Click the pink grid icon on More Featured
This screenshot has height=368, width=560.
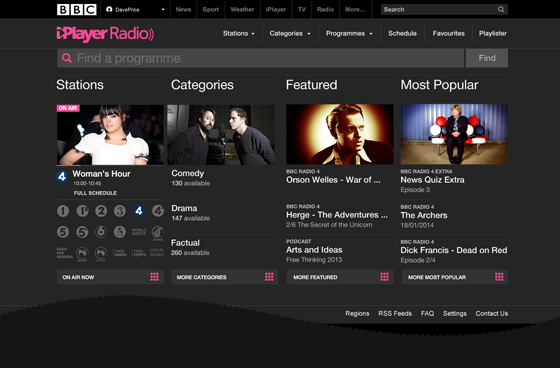pos(385,277)
